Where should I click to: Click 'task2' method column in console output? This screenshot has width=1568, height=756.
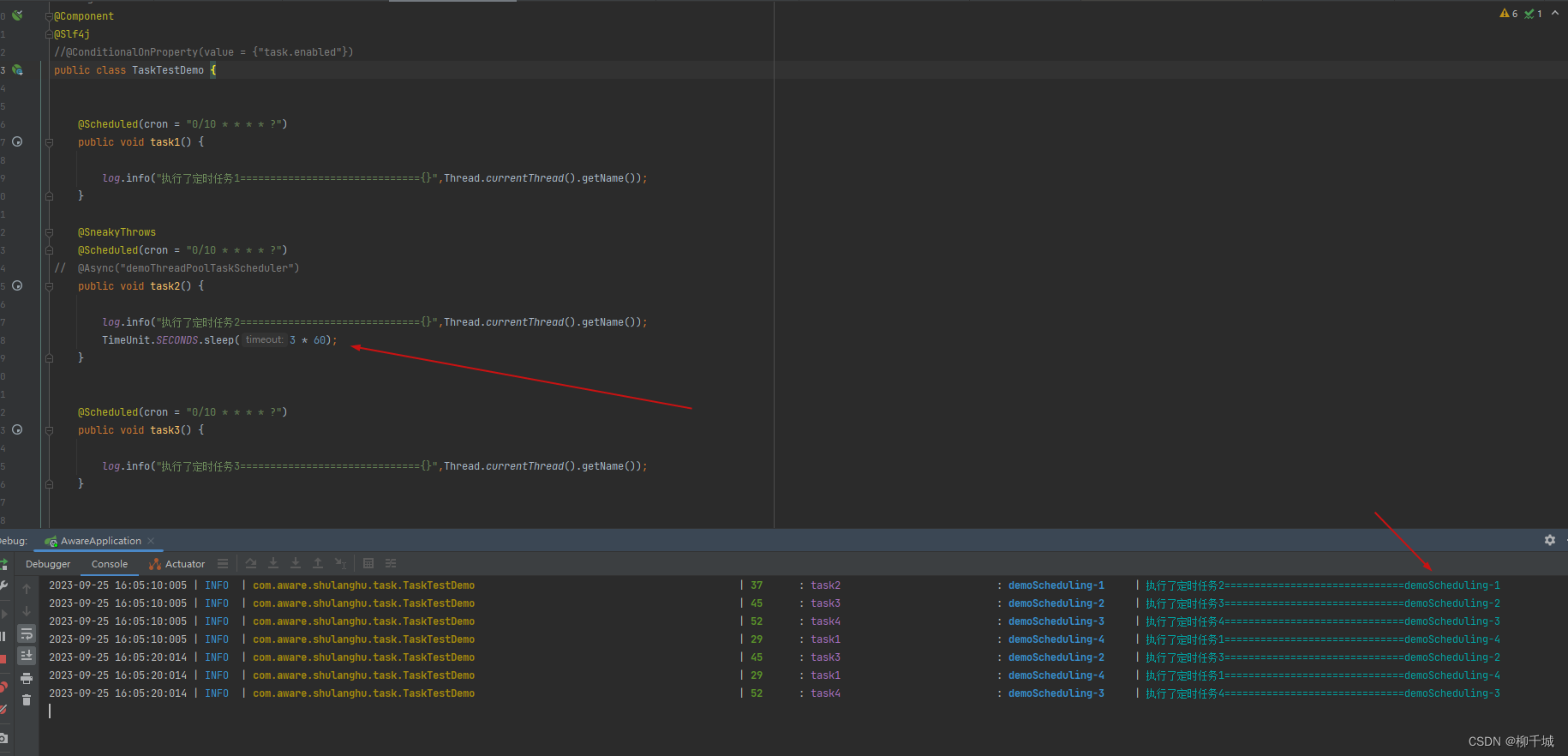pos(825,585)
